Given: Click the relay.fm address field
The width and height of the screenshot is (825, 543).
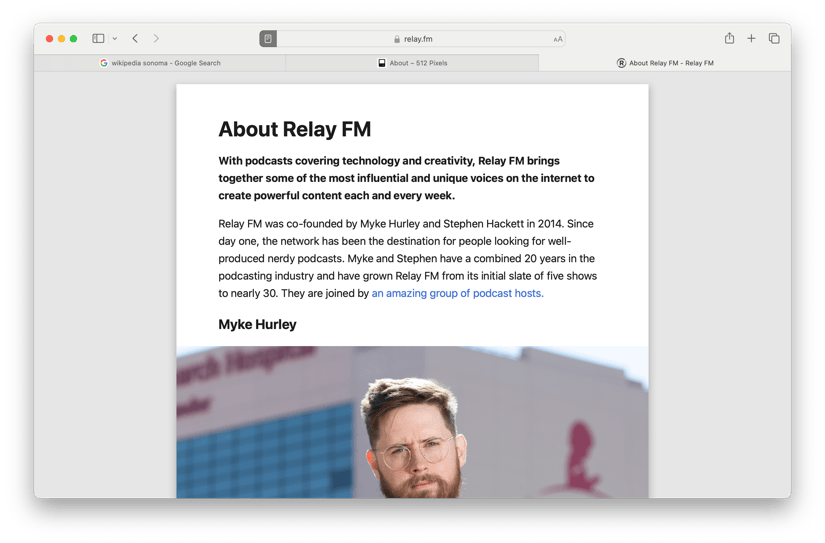Looking at the screenshot, I should click(x=412, y=38).
